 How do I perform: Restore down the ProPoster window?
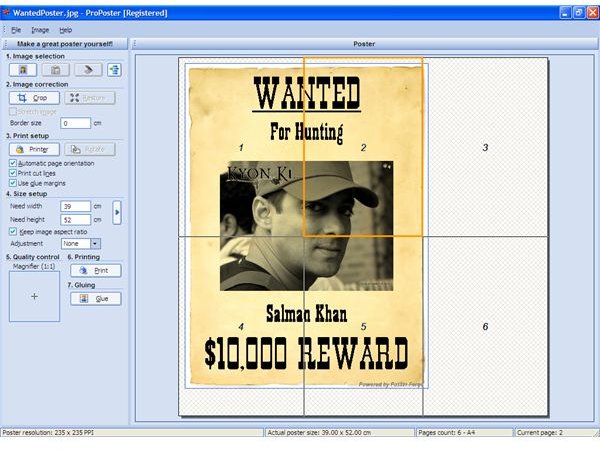coord(579,13)
